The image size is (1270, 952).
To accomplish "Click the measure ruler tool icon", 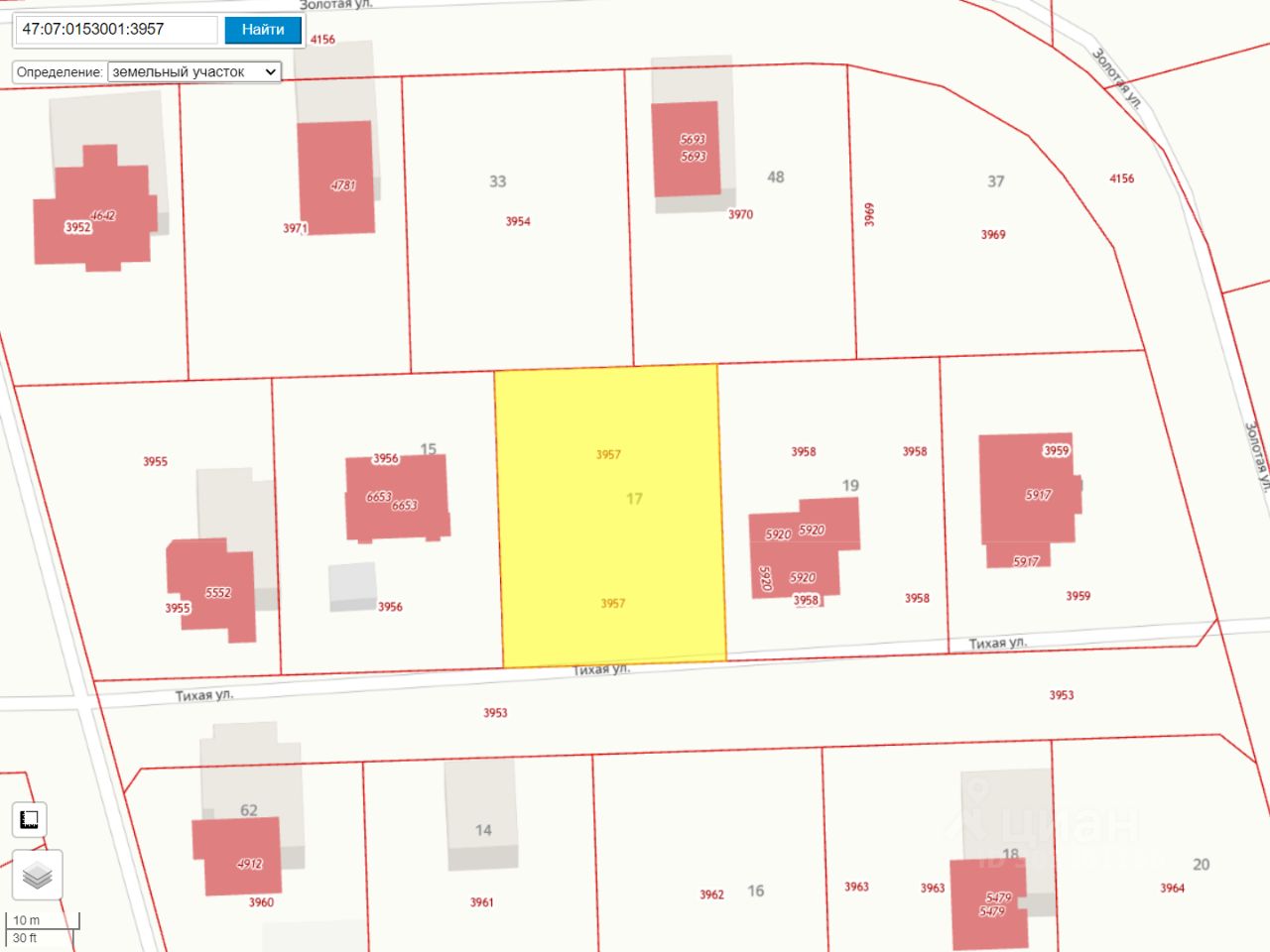I will (x=30, y=819).
